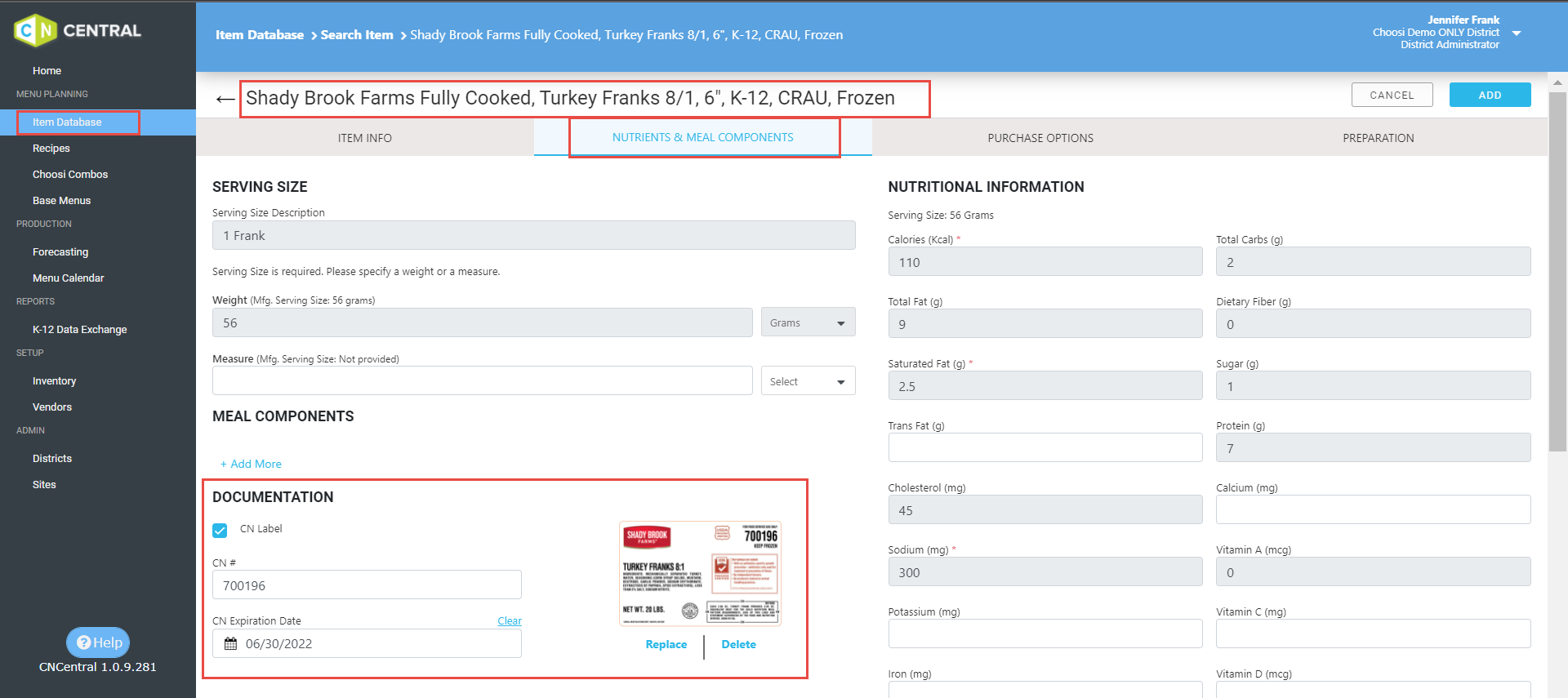
Task: Open Base Menus in the sidebar
Action: (x=61, y=201)
